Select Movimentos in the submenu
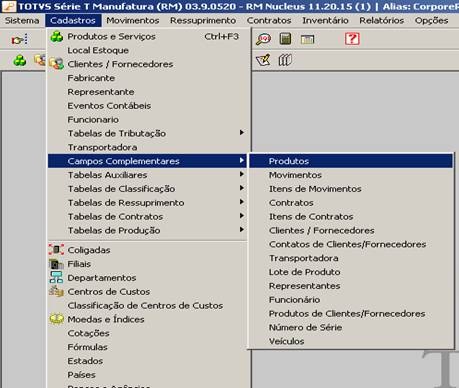The image size is (459, 388). click(x=351, y=175)
